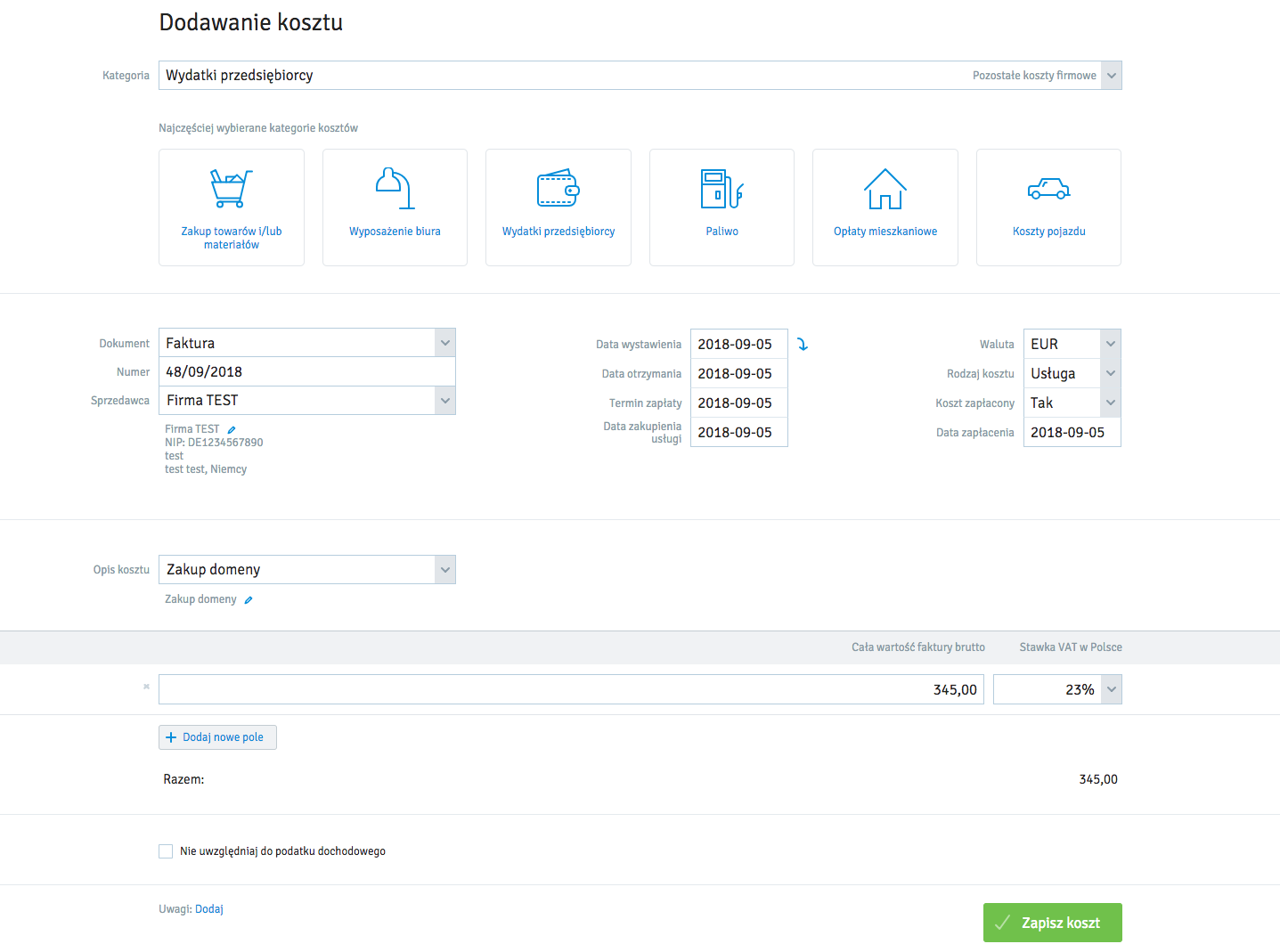Select the Paliwo fuel pump icon
Viewport: 1280px width, 952px height.
(722, 188)
